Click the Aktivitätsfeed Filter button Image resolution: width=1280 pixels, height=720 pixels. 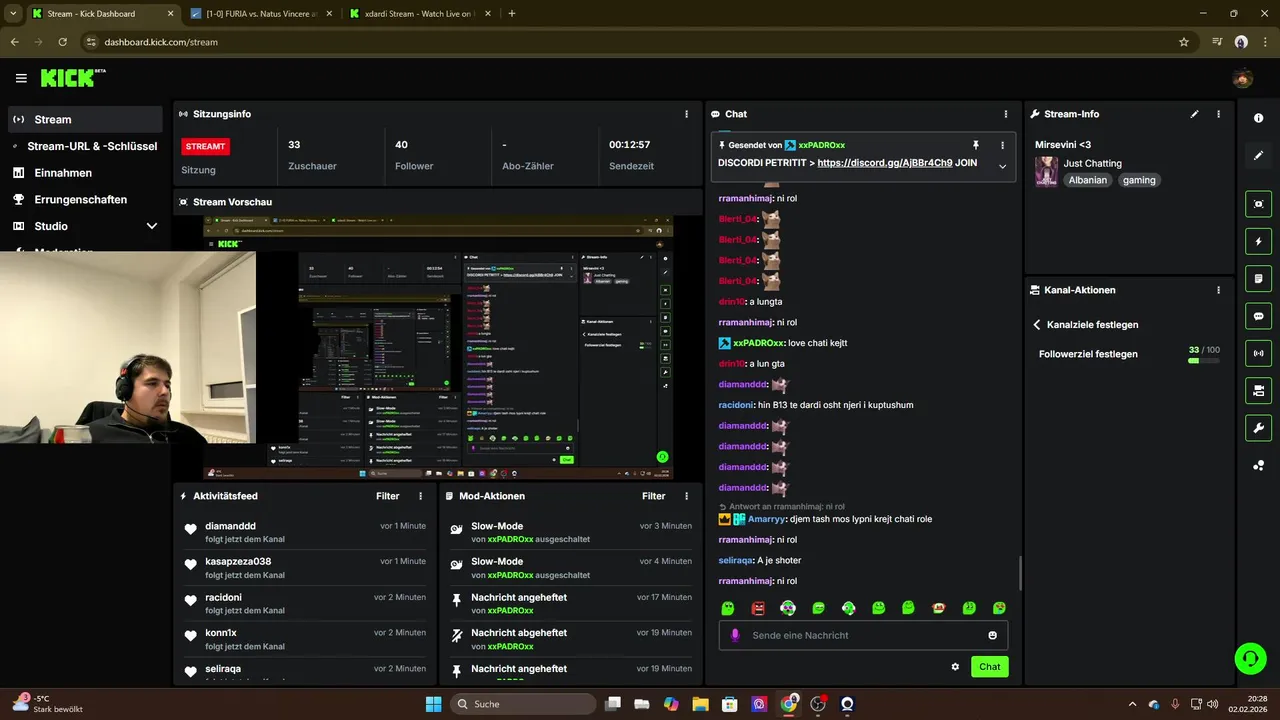pyautogui.click(x=388, y=496)
